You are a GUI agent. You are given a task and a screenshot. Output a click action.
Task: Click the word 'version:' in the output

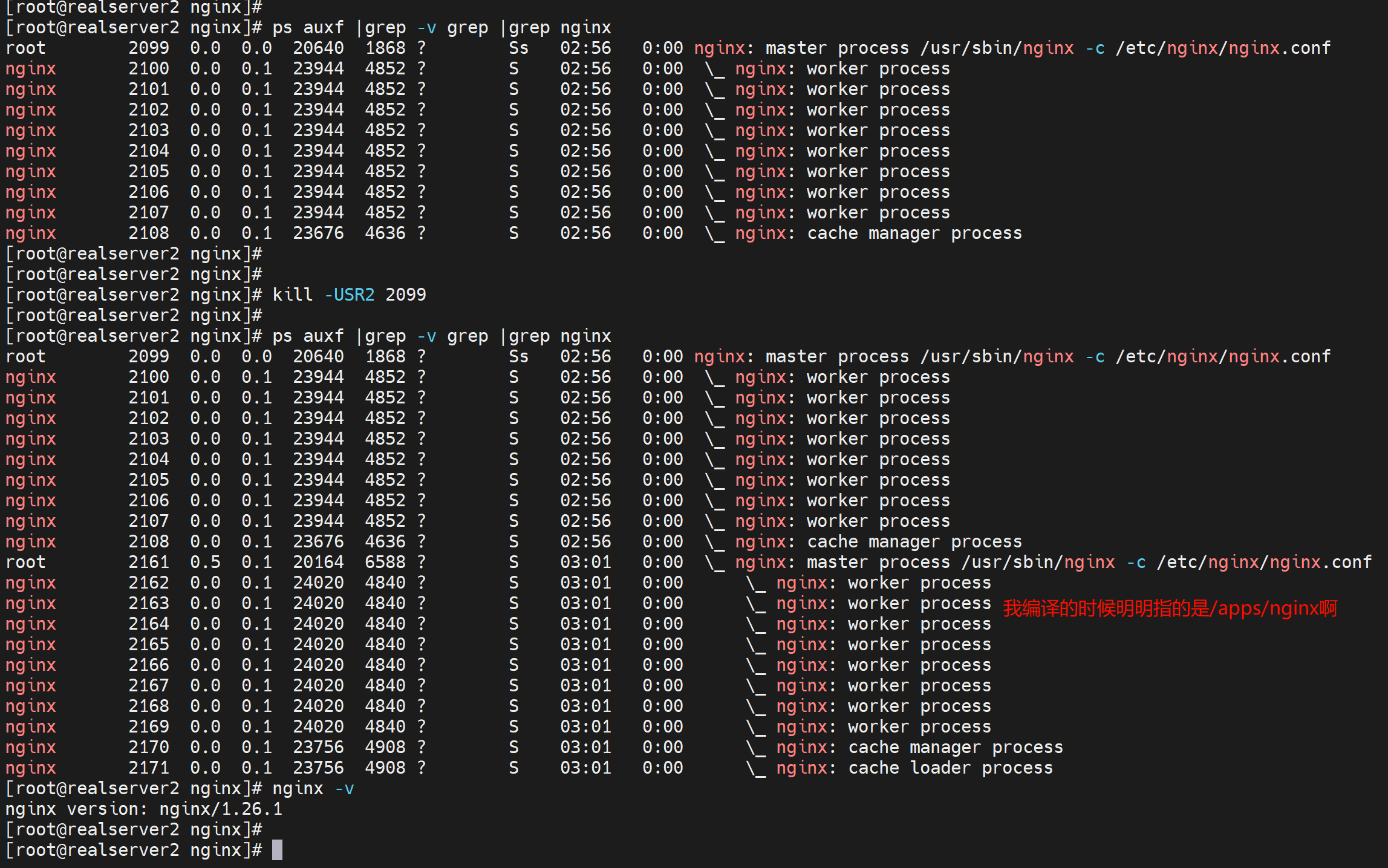click(107, 809)
